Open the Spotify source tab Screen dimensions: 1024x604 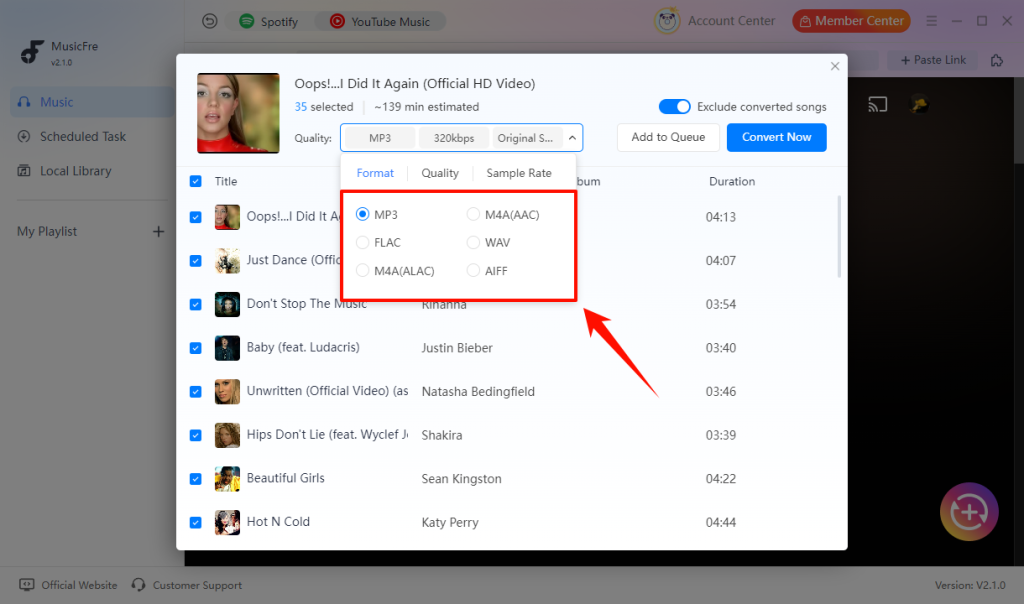(268, 22)
